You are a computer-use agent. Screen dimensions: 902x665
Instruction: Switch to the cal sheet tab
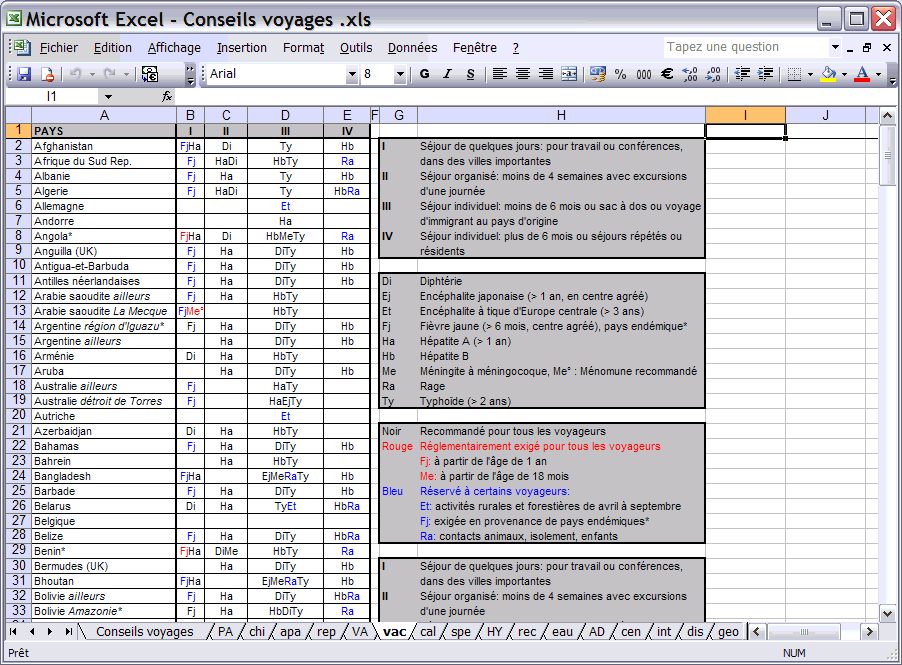click(428, 632)
